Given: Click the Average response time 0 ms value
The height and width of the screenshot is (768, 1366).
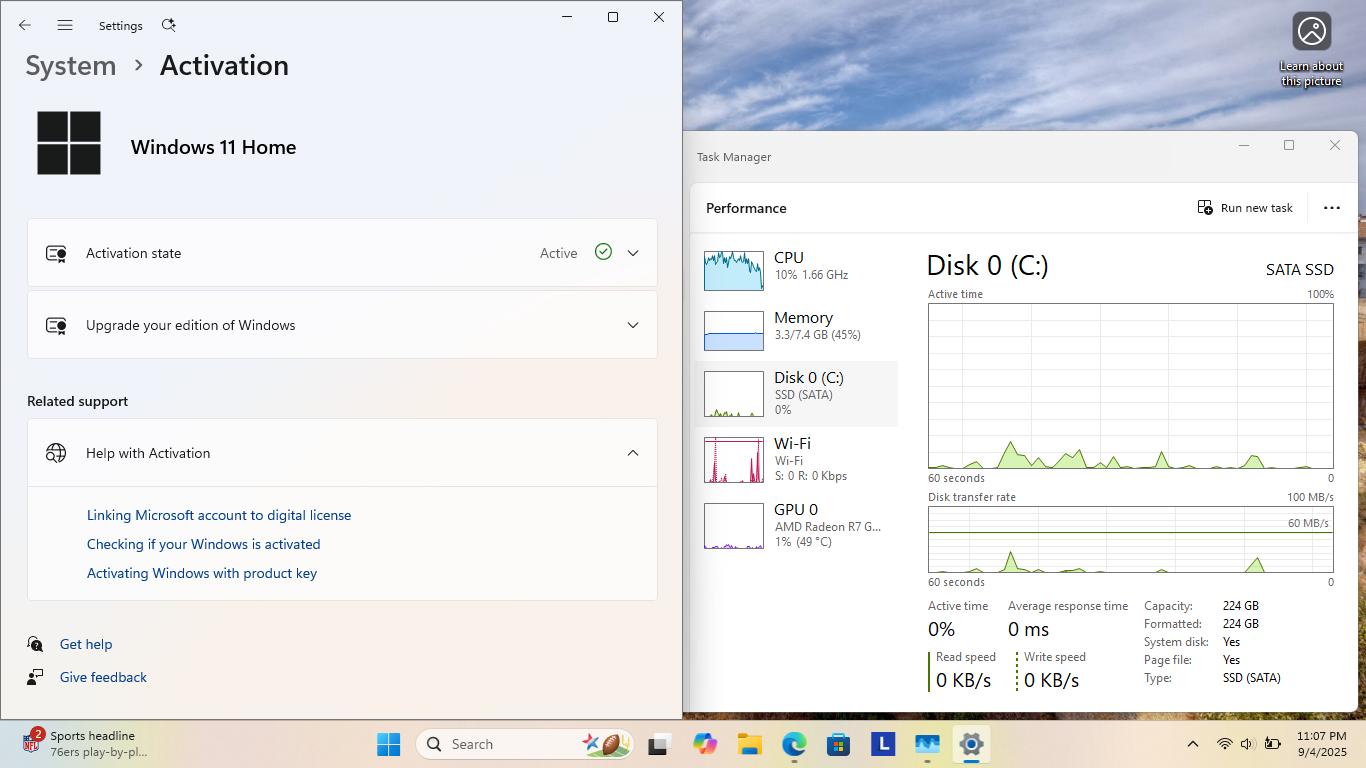Looking at the screenshot, I should (x=1028, y=629).
